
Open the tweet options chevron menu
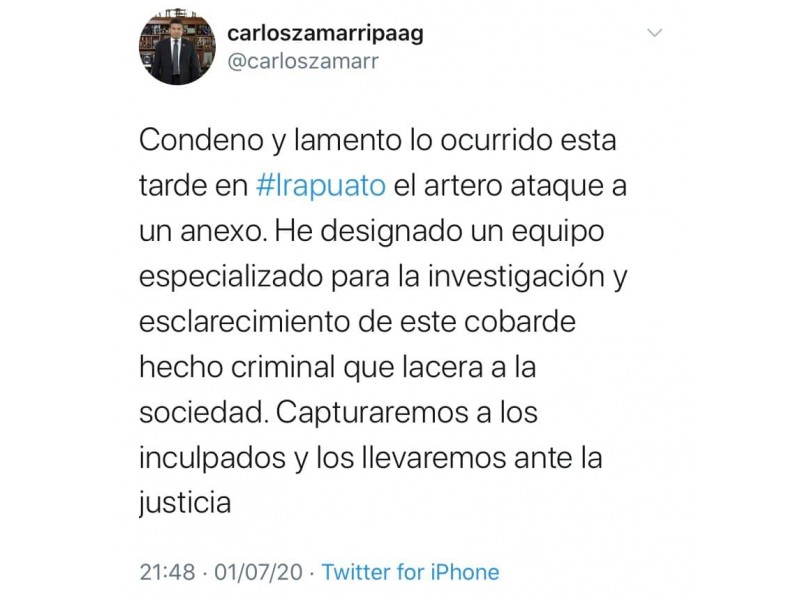(654, 33)
